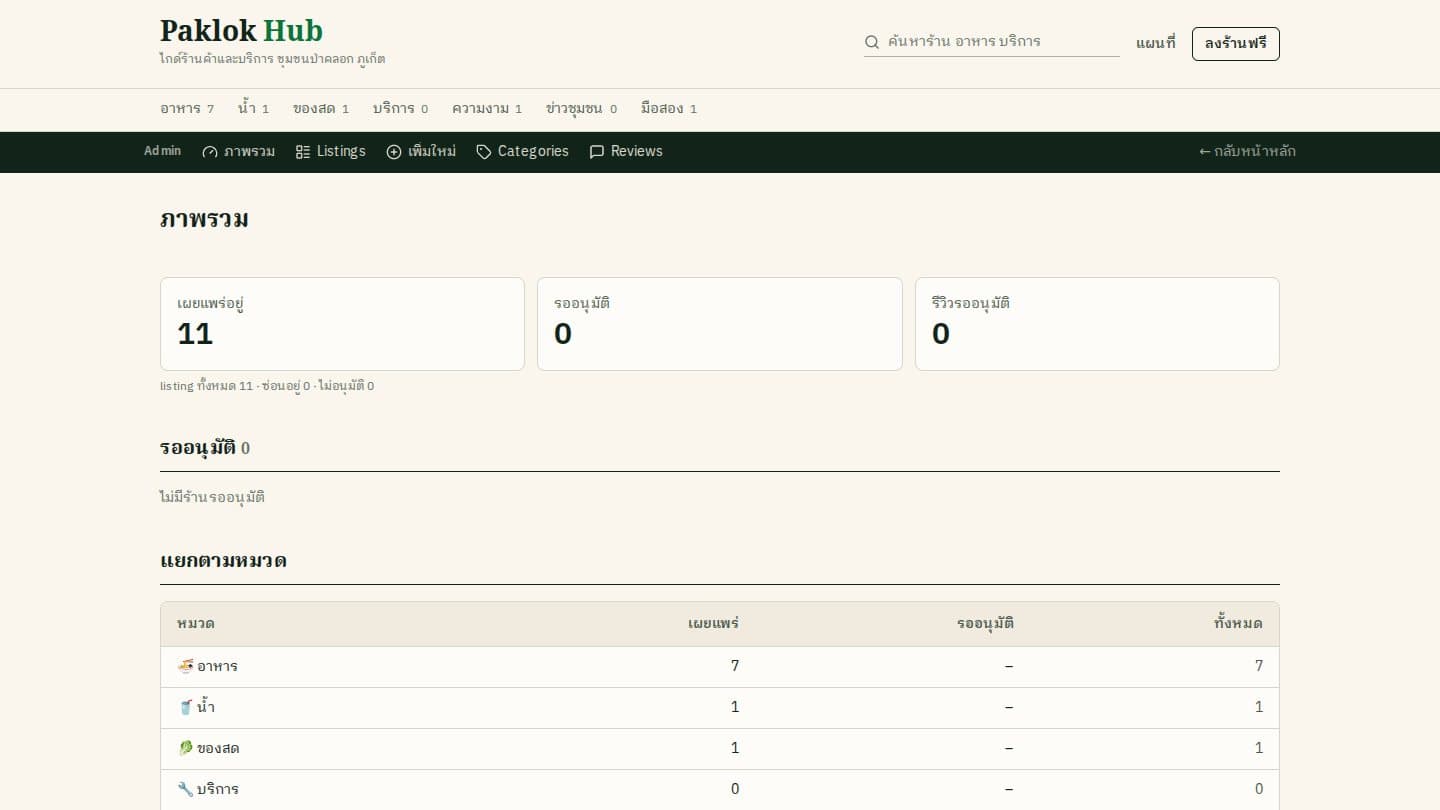Click the Categories tag icon

[484, 152]
